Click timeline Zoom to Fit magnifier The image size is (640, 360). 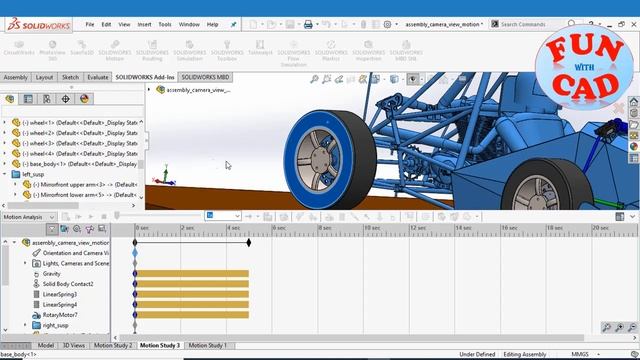(607, 327)
